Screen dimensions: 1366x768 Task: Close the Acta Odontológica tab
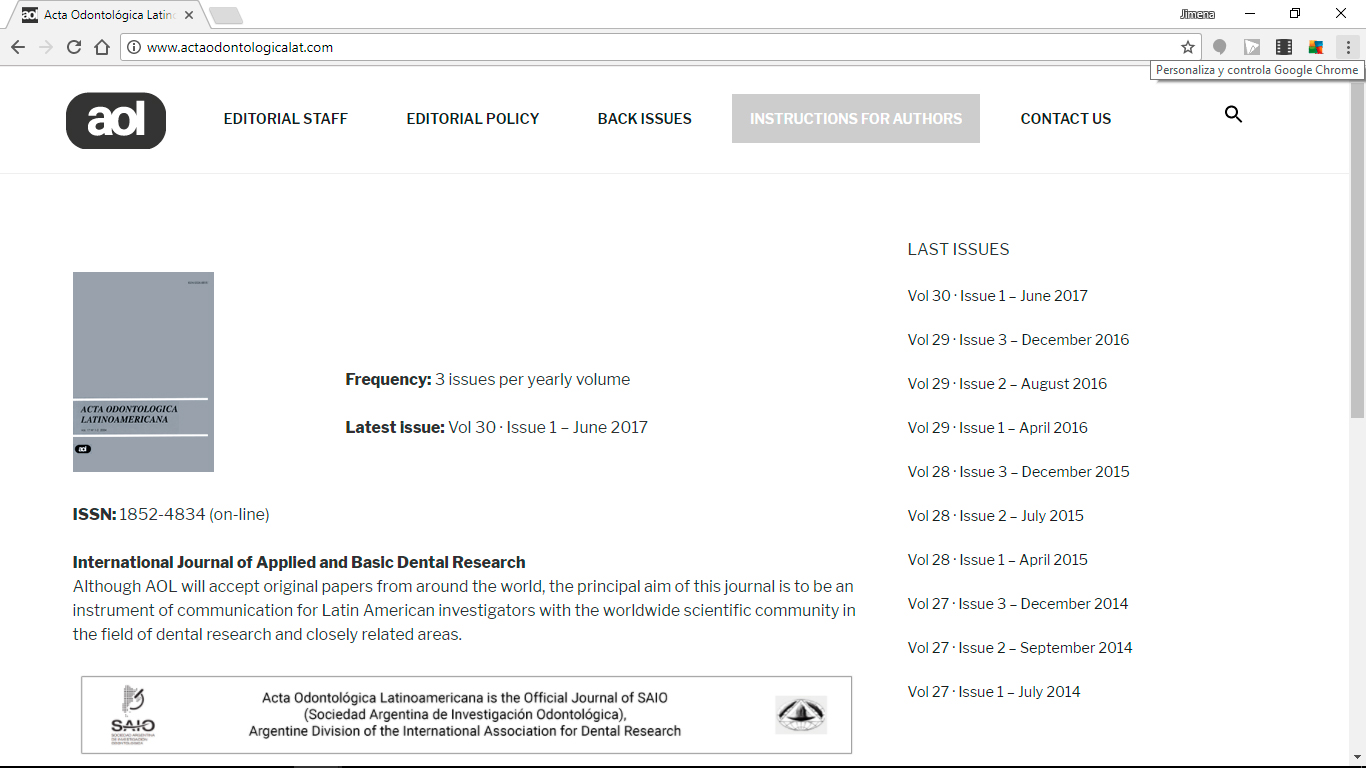[x=189, y=15]
